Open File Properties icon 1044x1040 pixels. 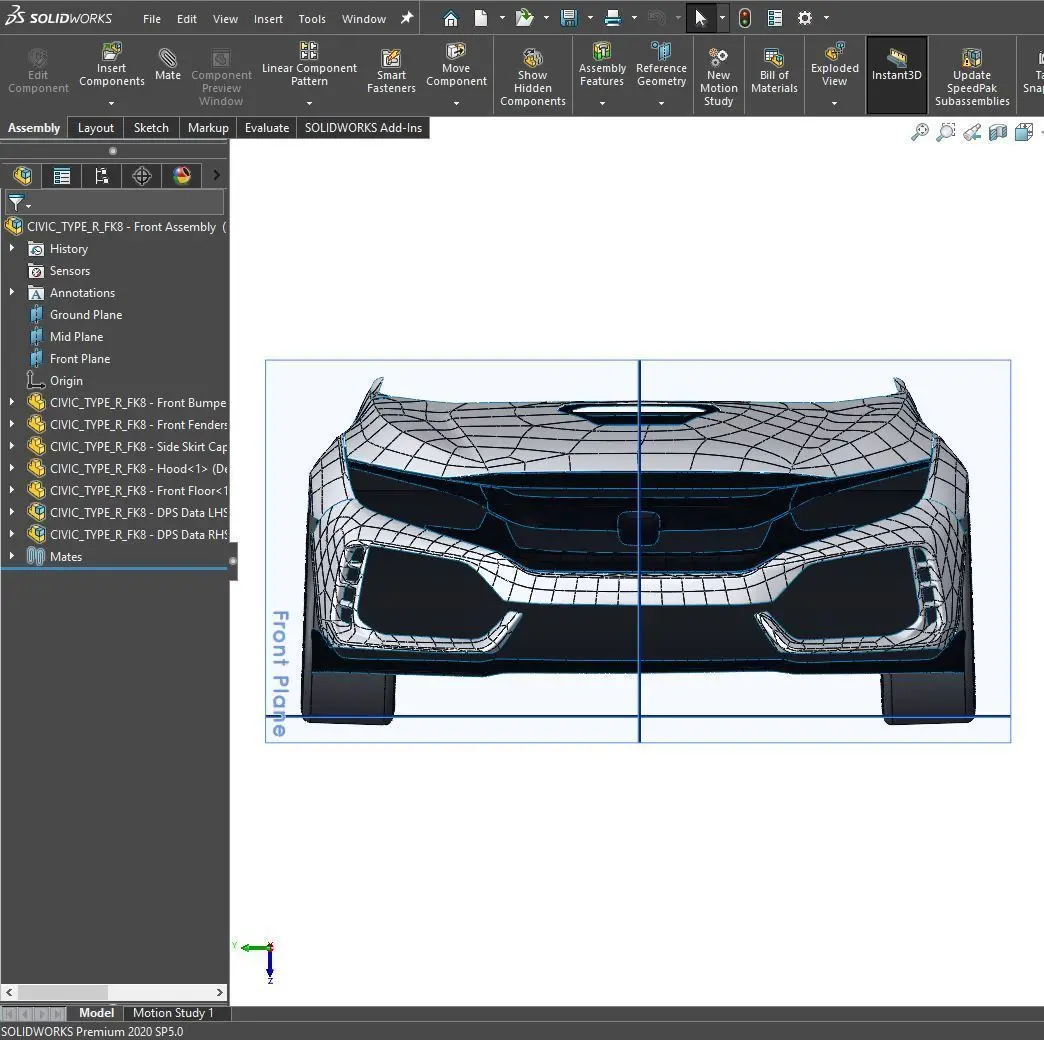[x=774, y=18]
